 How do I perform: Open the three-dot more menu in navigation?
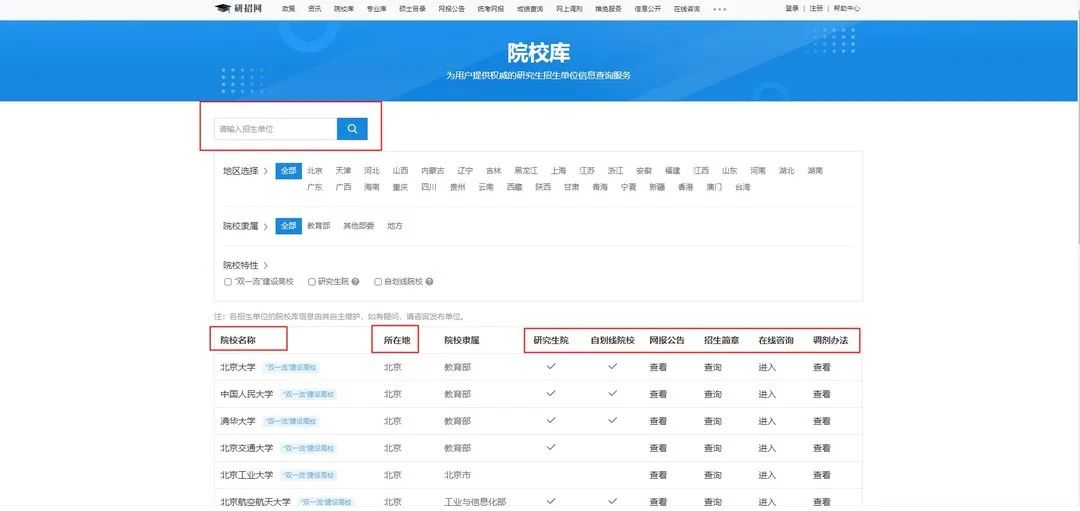tap(720, 9)
